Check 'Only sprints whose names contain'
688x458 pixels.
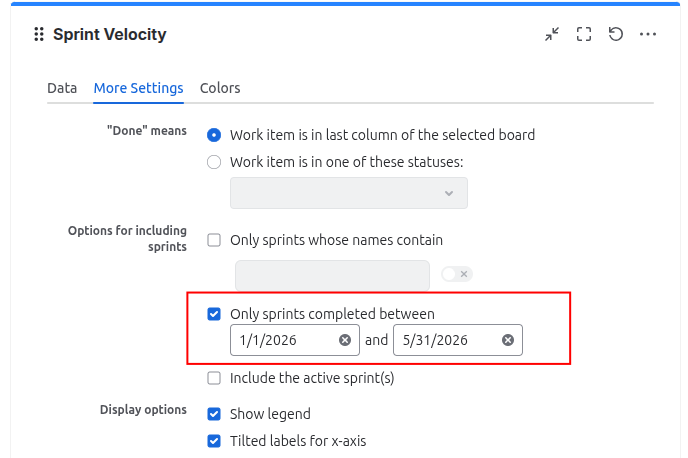[x=214, y=240]
